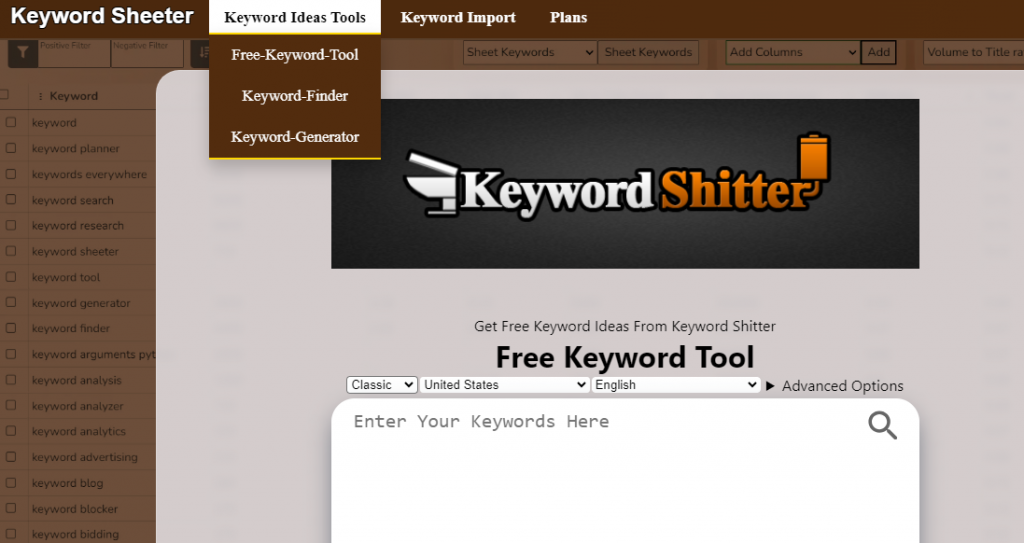Check the box for 'keyword analyzer'
Viewport: 1024px width, 543px height.
tap(11, 405)
